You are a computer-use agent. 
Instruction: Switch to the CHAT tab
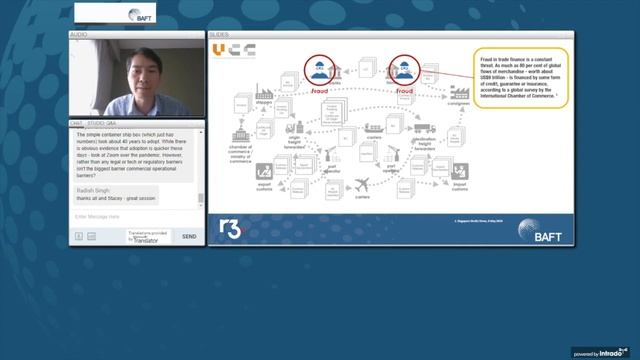coord(76,123)
